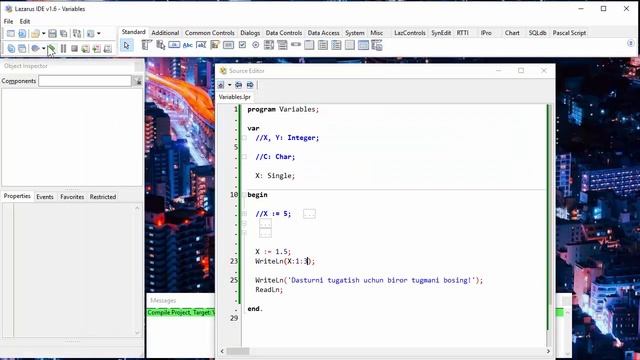Viewport: 640px width, 360px height.
Task: Click the View Units icon
Action: [x=11, y=49]
